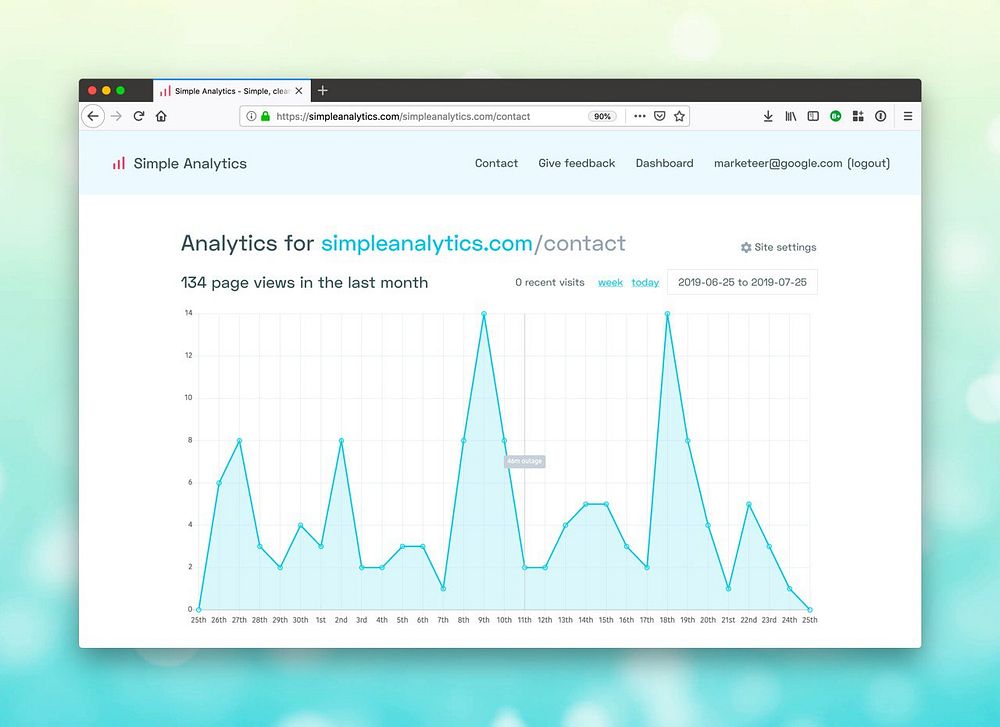
Task: Click the '0 recent visits' text
Action: (550, 283)
